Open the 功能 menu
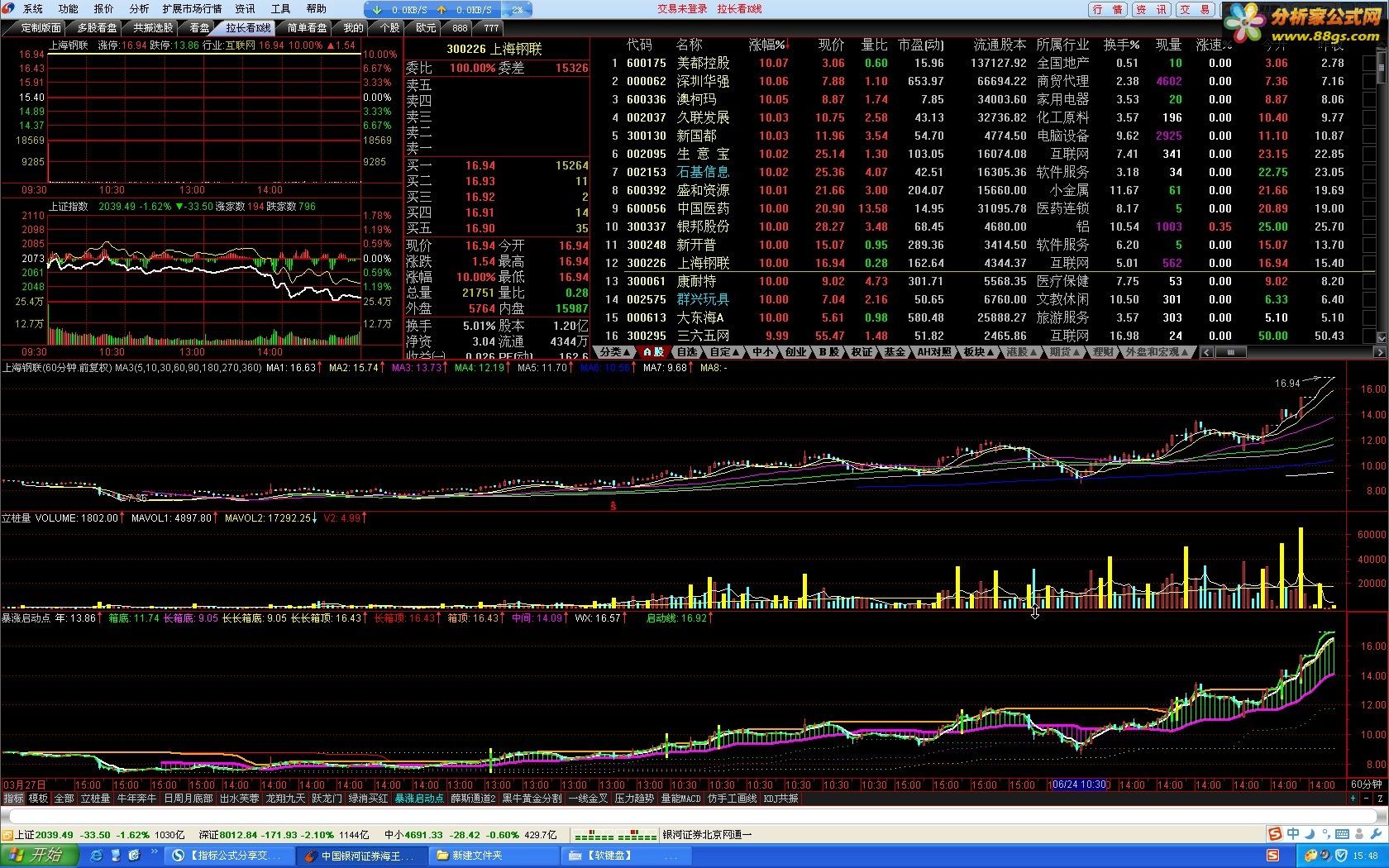 (x=69, y=9)
